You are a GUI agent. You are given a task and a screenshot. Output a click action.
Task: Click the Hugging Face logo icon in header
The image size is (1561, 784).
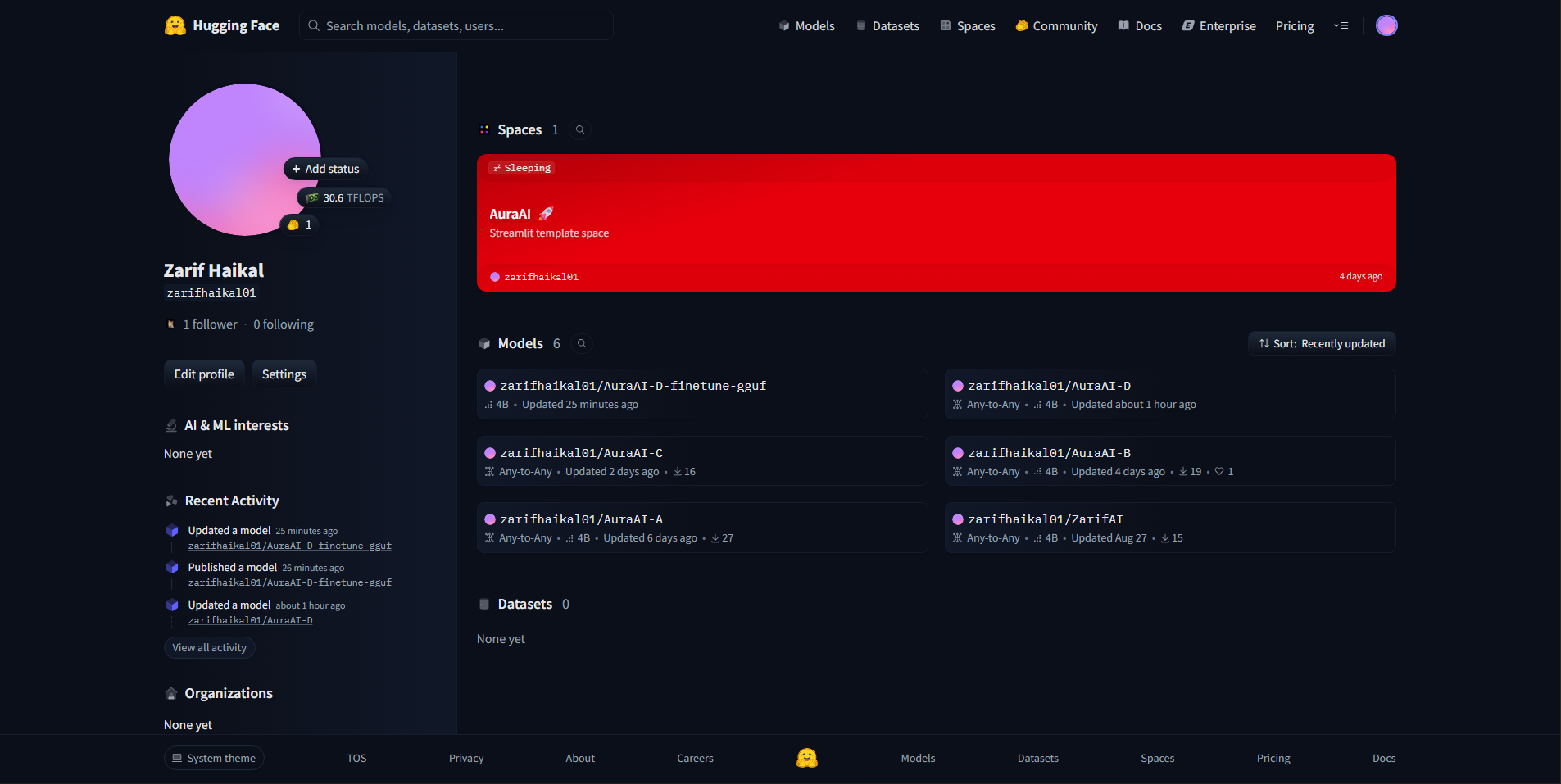click(175, 25)
